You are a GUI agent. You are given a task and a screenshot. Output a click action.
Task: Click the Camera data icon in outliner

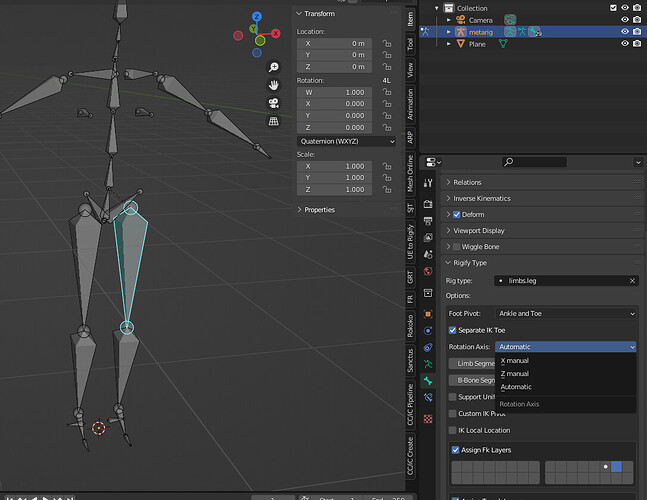pos(510,20)
